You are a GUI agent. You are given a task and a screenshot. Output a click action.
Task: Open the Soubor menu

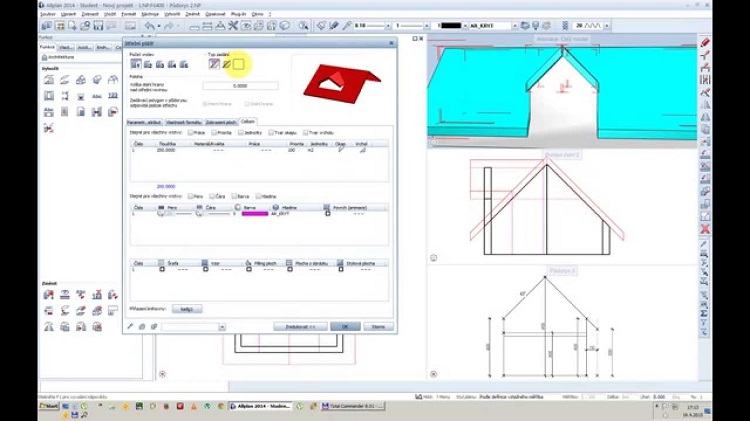pyautogui.click(x=48, y=14)
